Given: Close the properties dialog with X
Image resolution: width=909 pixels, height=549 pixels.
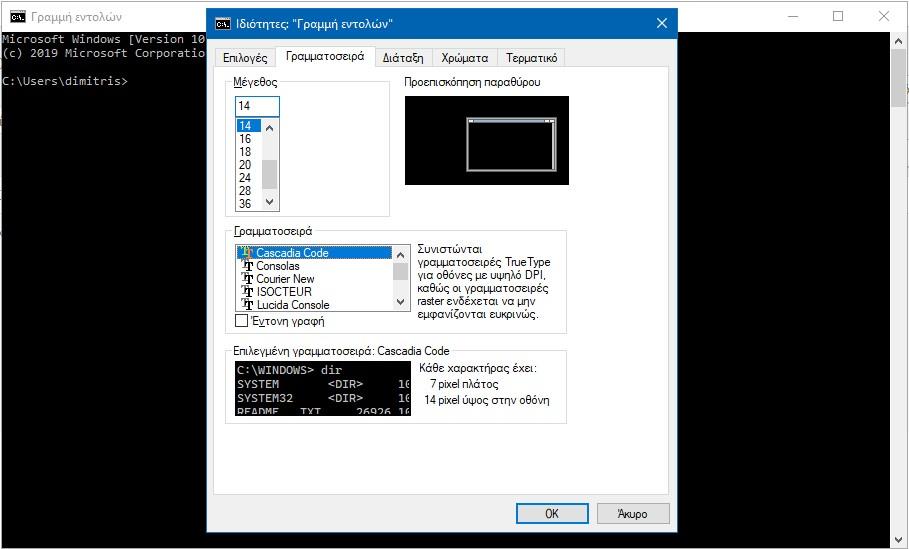Looking at the screenshot, I should (x=661, y=24).
